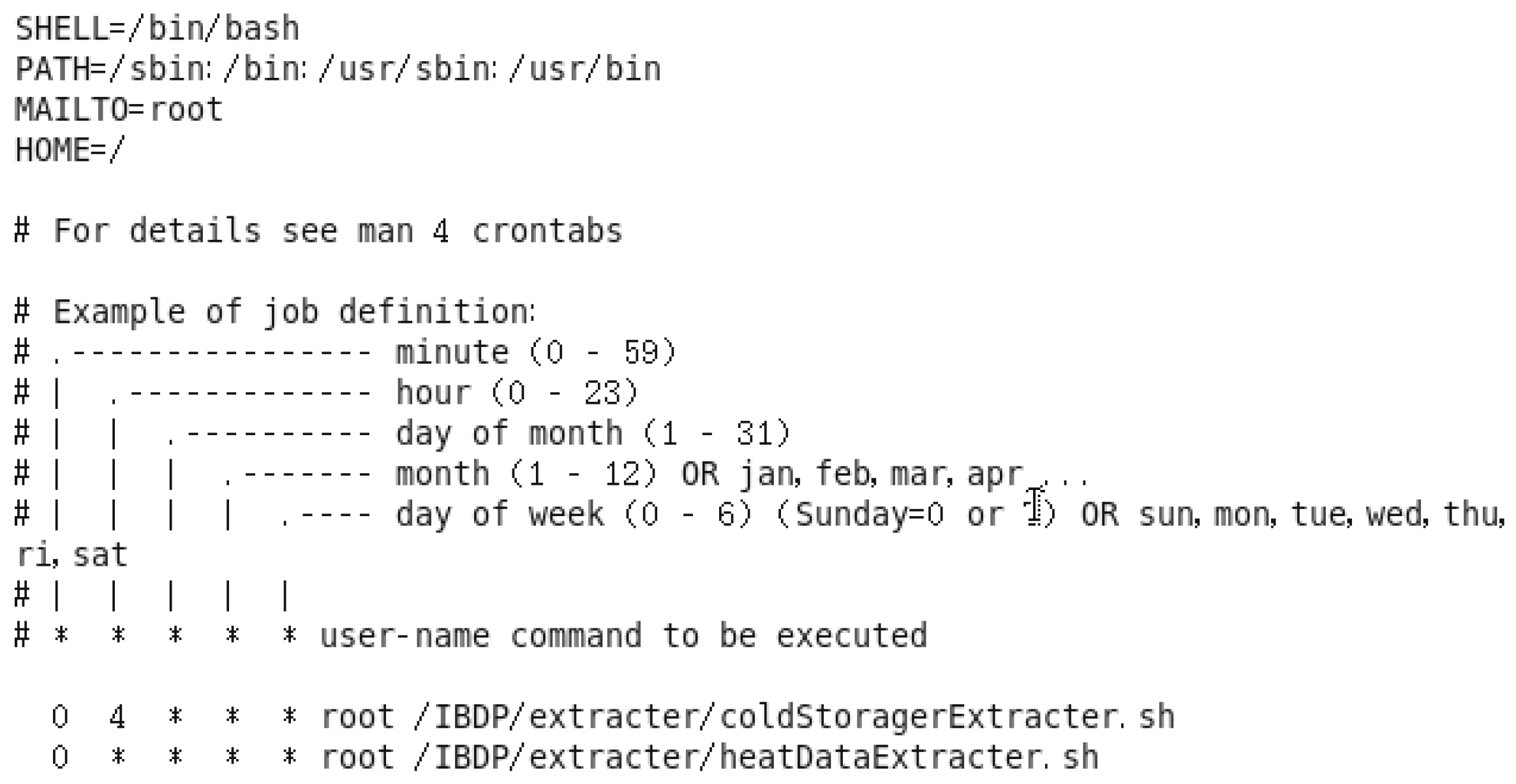Place cursor in the PATH variable line

click(338, 70)
